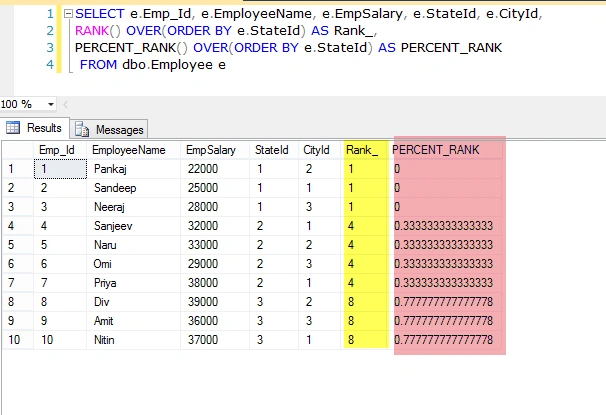The height and width of the screenshot is (415, 606).
Task: Collapse the SELECT query outline toggle
Action: (68, 14)
